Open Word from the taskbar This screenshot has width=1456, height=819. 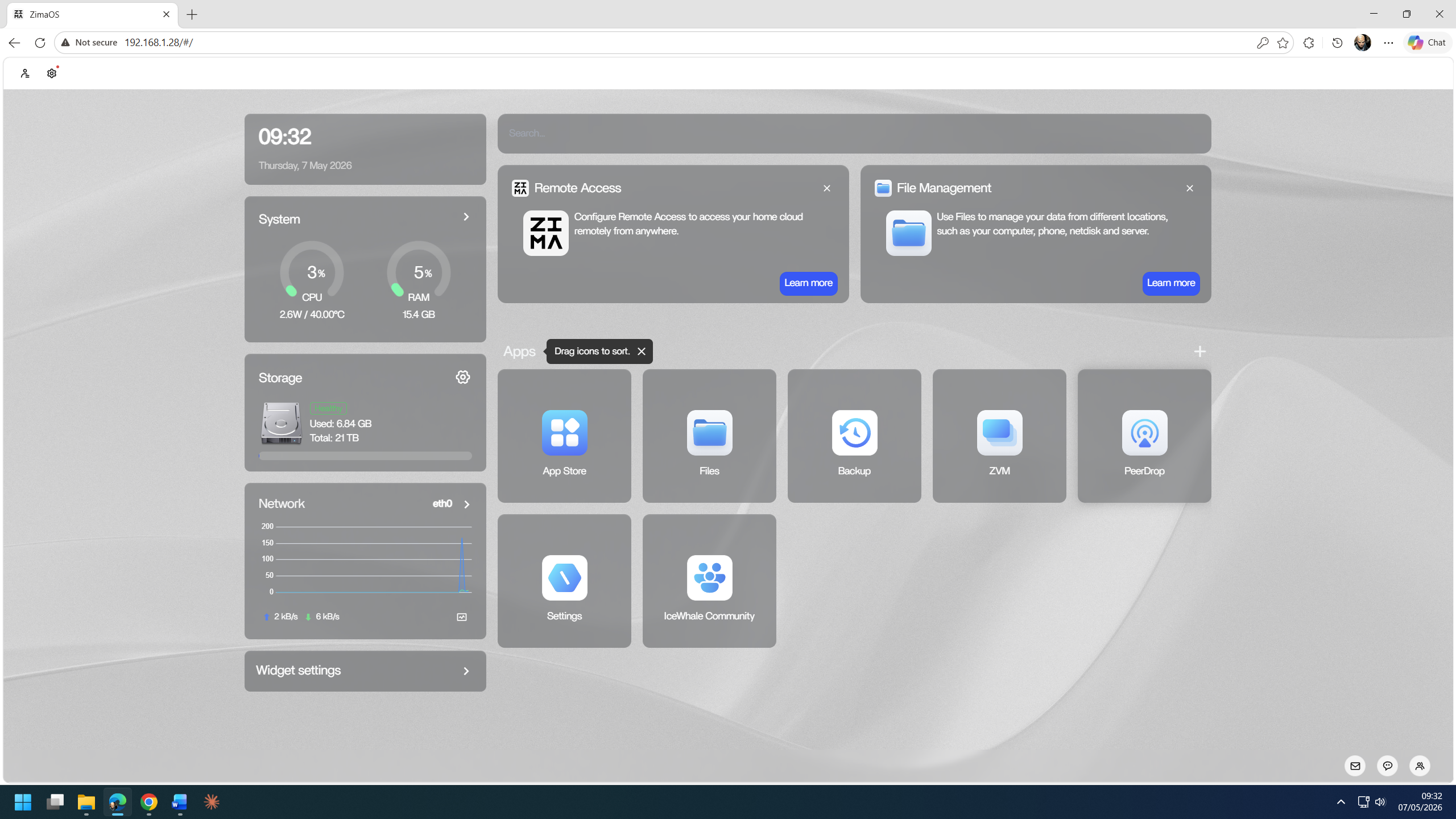tap(180, 802)
